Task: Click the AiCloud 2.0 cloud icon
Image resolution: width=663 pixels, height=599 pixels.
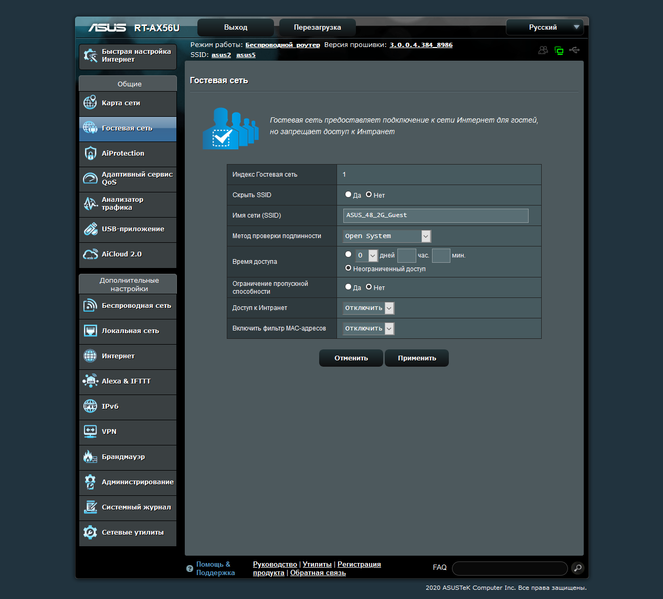Action: click(x=90, y=254)
